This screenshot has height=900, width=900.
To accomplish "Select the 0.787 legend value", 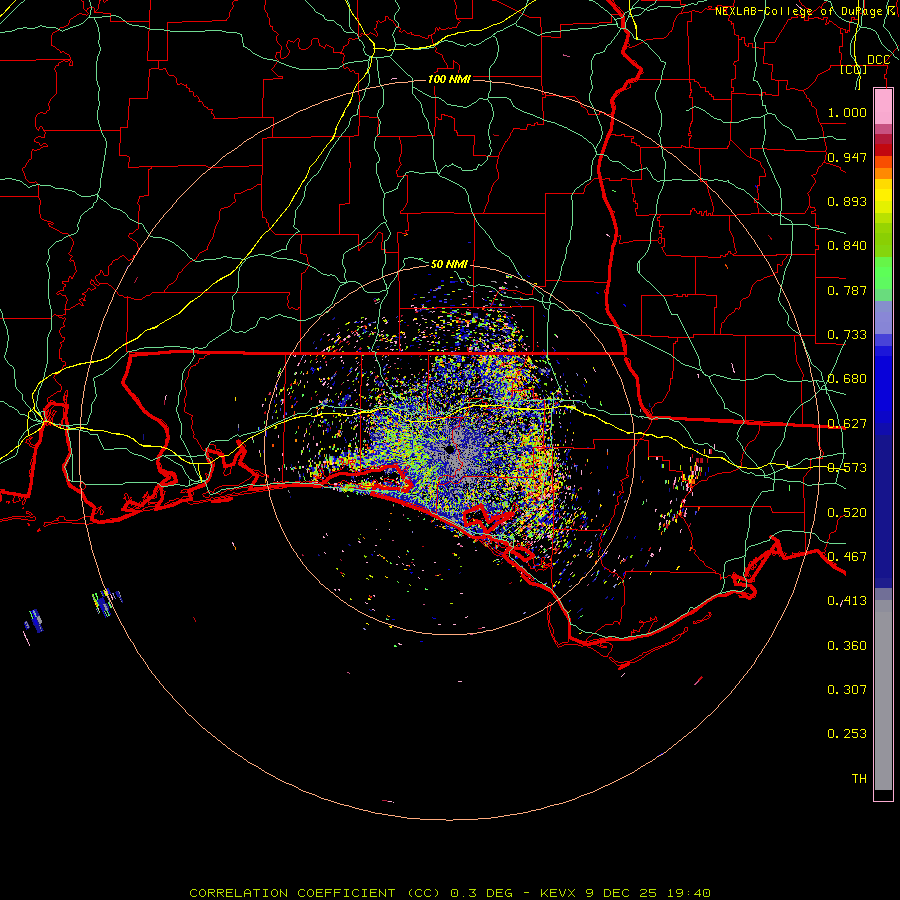I will point(847,290).
